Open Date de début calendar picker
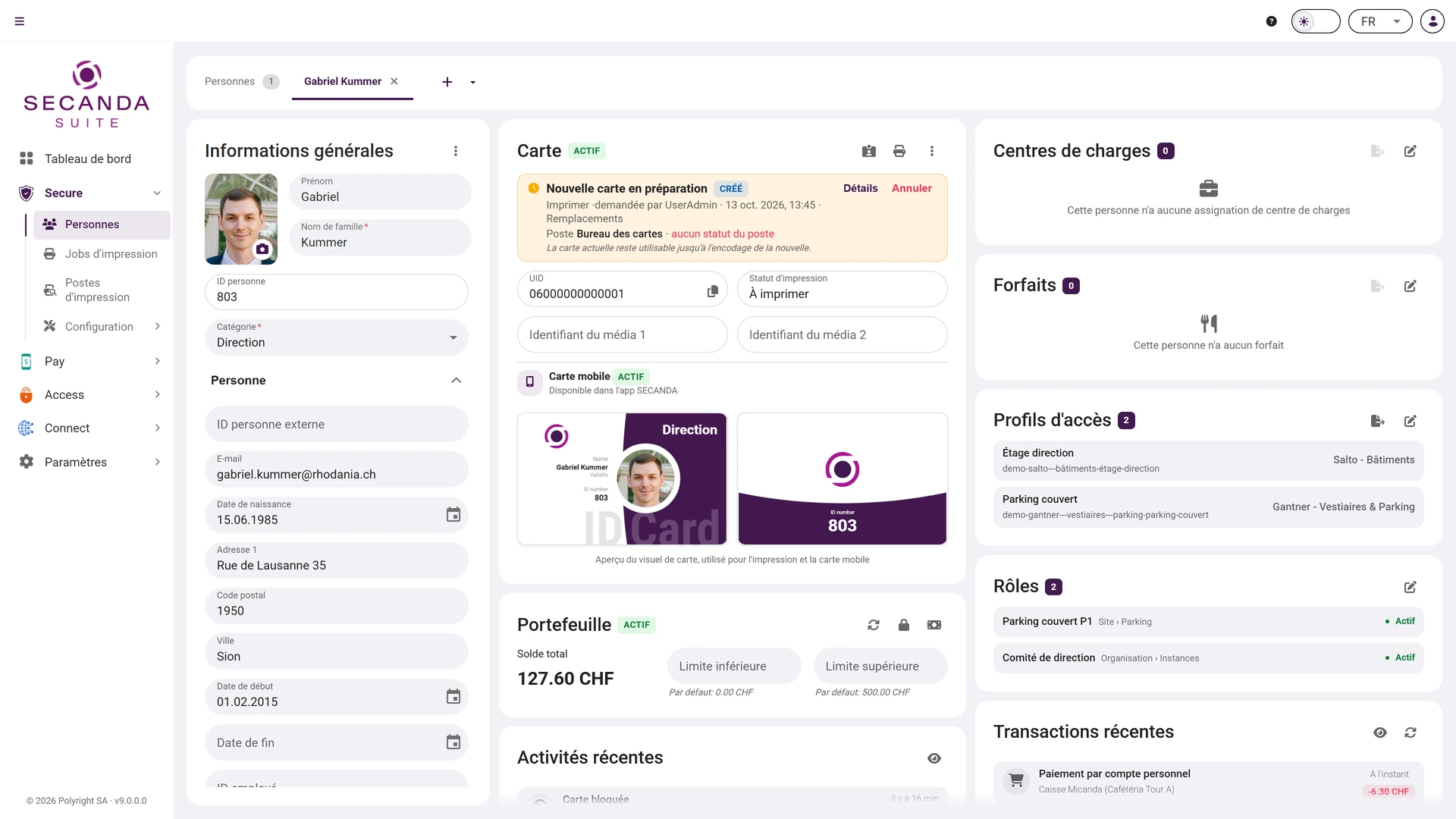The image size is (1456, 819). click(x=453, y=697)
